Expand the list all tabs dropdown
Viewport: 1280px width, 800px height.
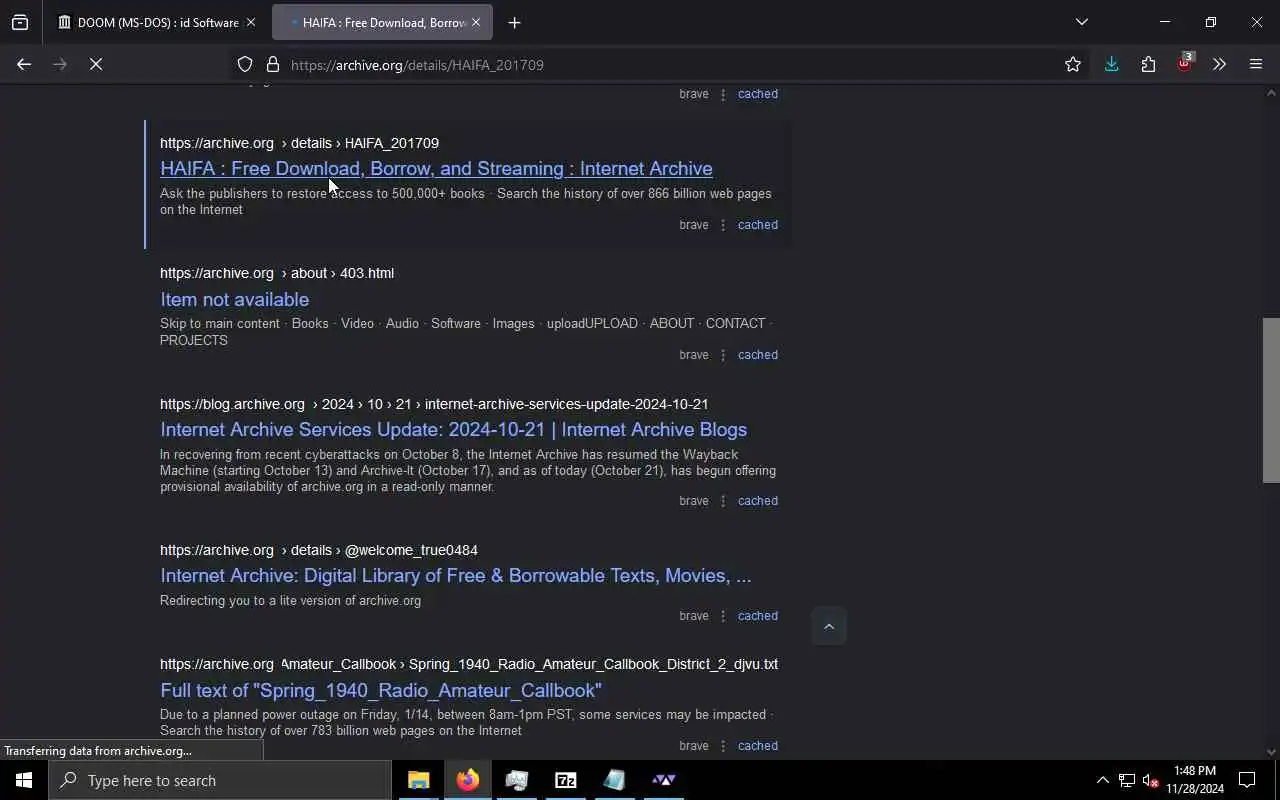point(1081,22)
